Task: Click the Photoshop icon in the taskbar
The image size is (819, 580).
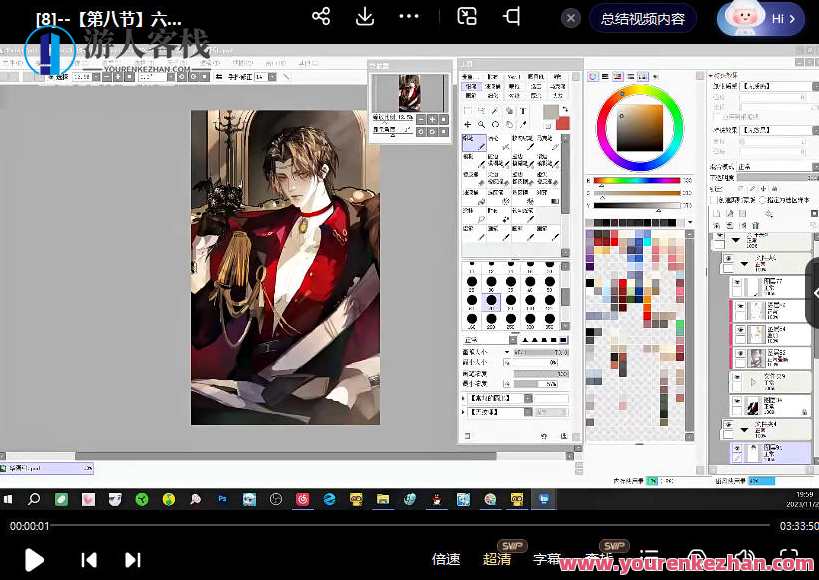Action: 222,498
